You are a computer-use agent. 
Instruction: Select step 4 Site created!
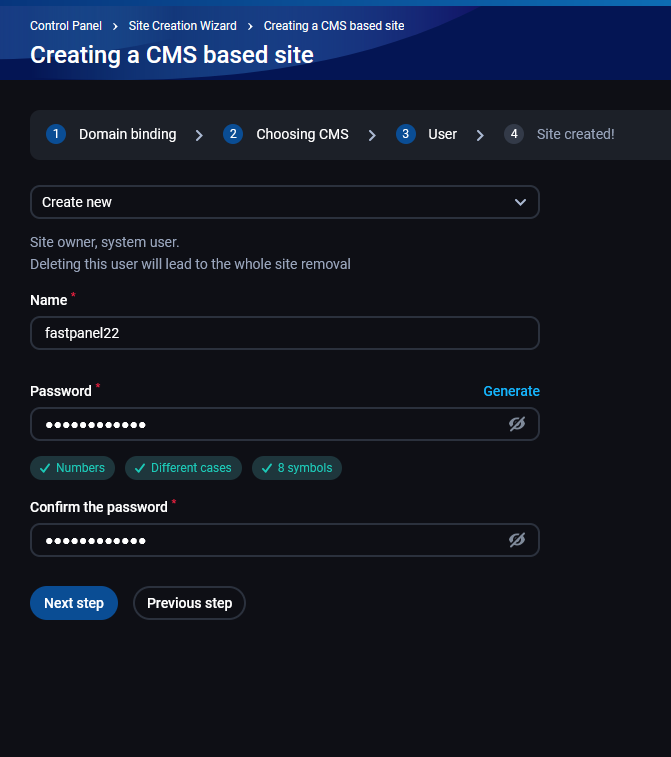tap(575, 134)
